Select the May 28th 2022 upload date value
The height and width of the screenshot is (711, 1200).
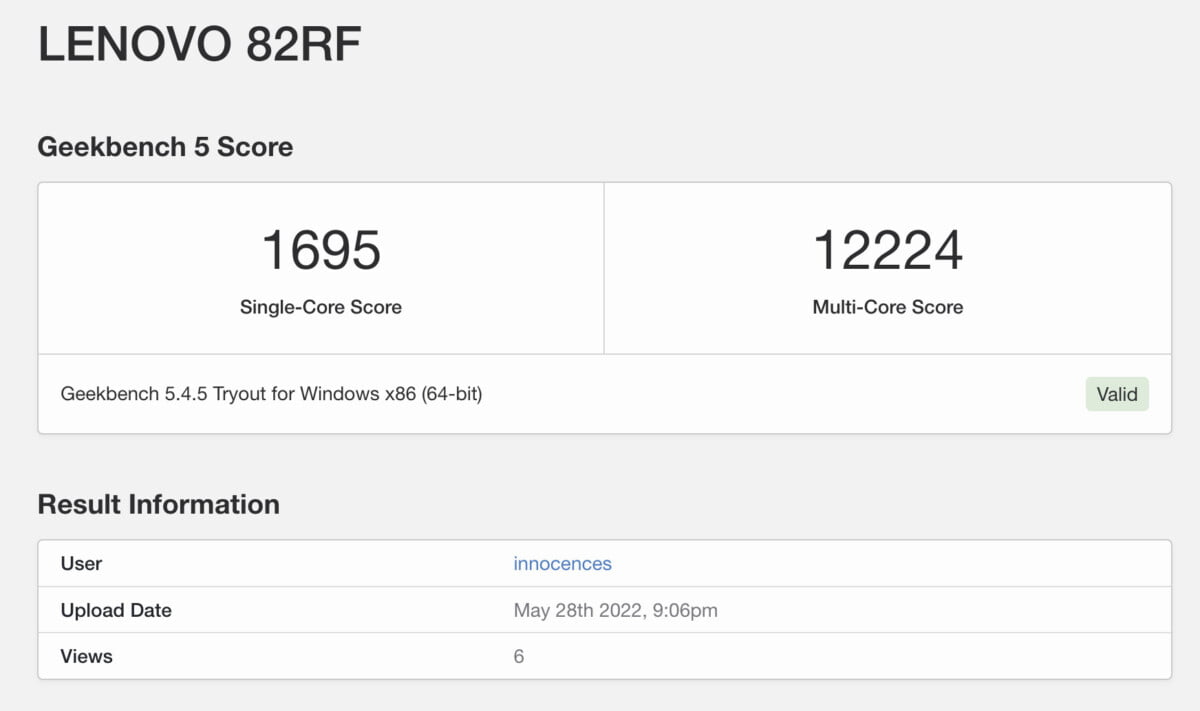click(615, 610)
